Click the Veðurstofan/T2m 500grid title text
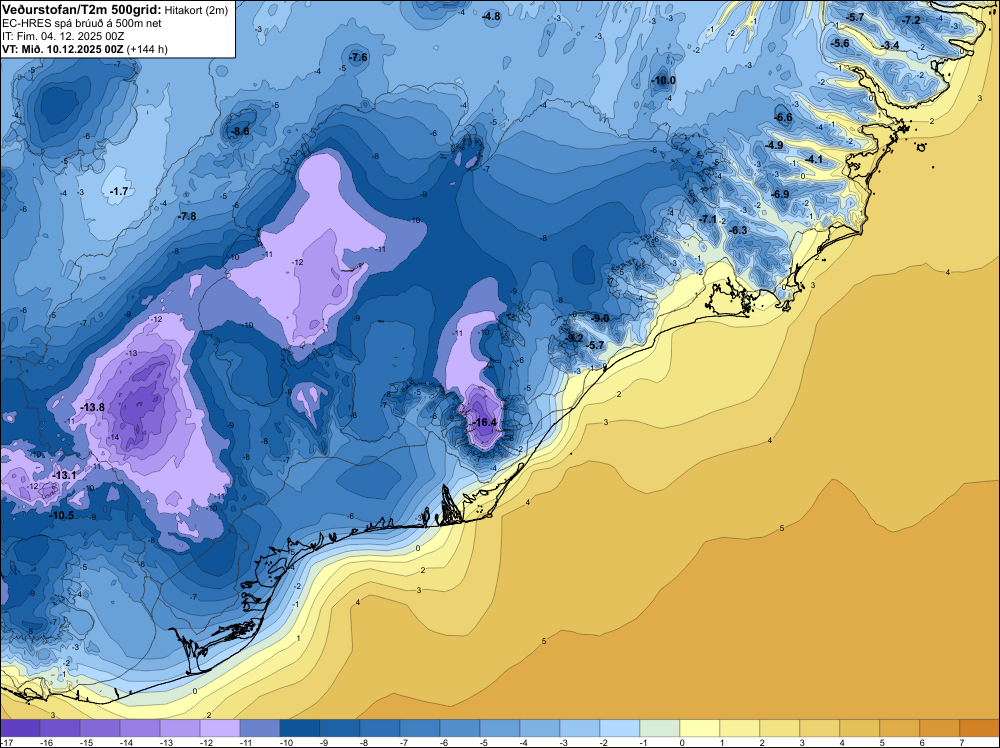Screen dimensions: 1000x748 [80, 10]
